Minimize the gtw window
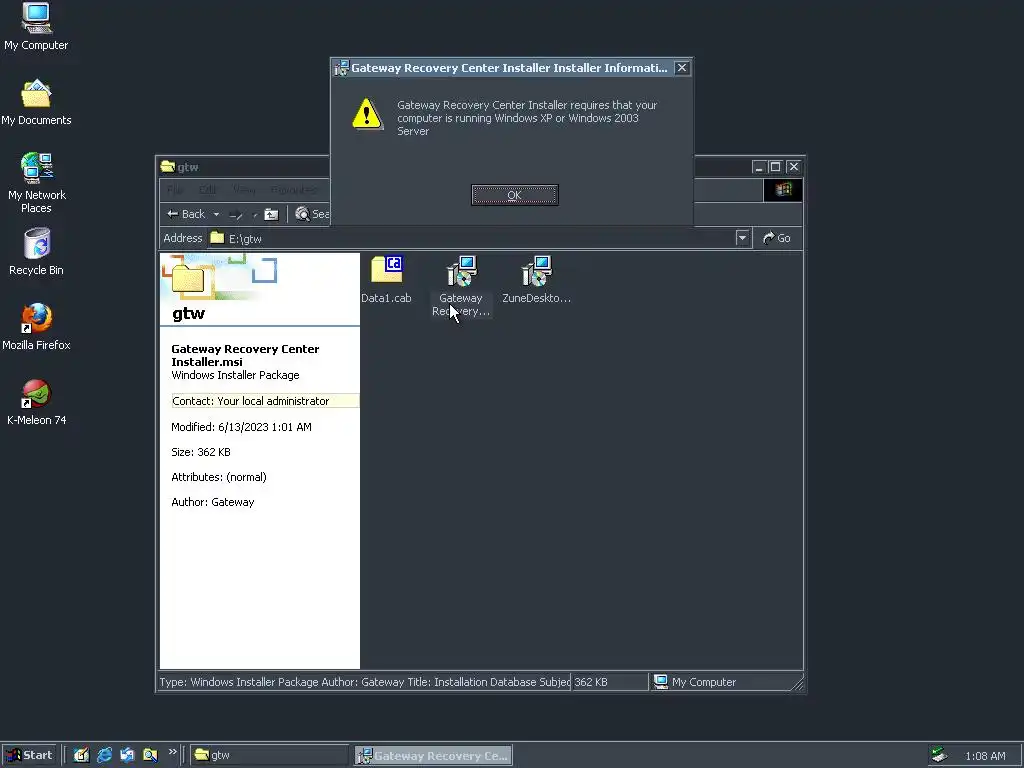This screenshot has width=1024, height=768. click(x=758, y=167)
